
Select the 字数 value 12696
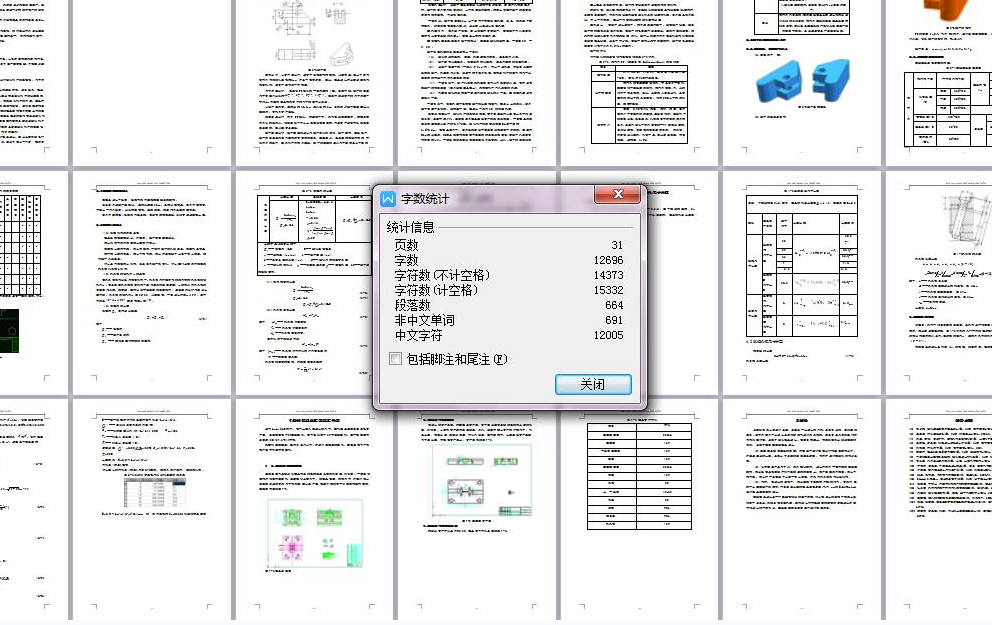(x=608, y=260)
